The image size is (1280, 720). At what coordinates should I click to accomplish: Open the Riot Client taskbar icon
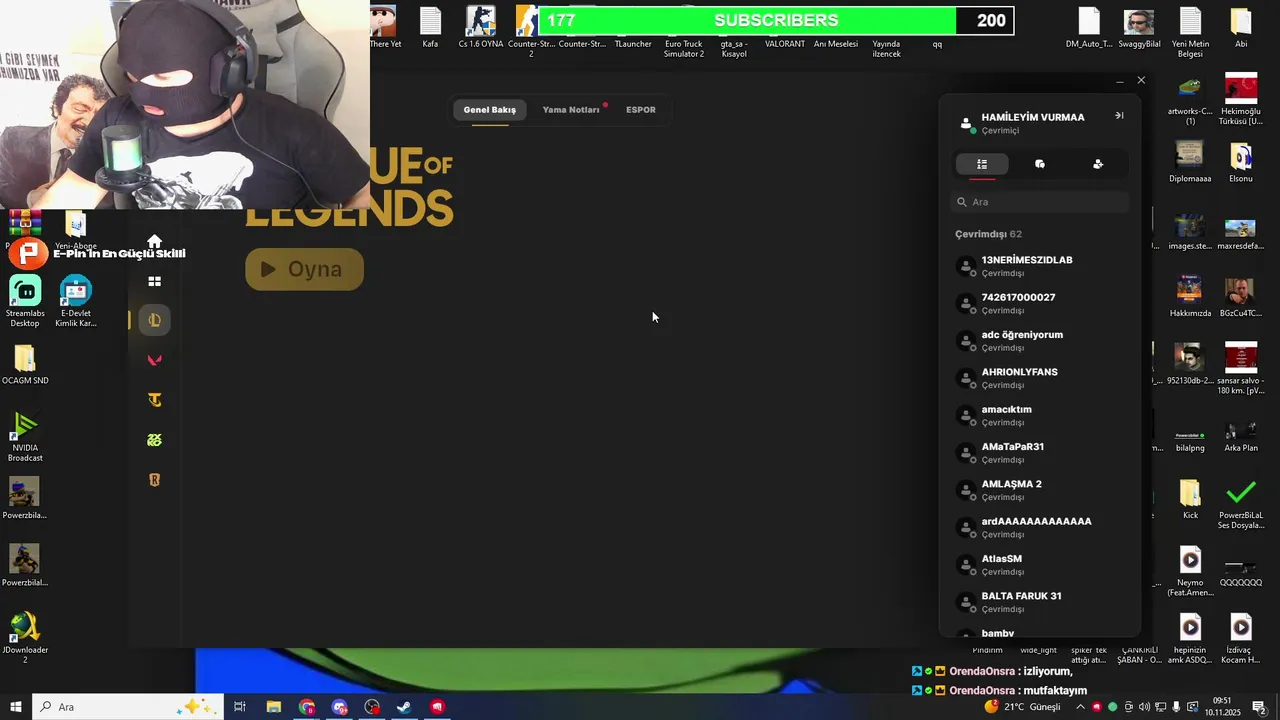pos(437,707)
